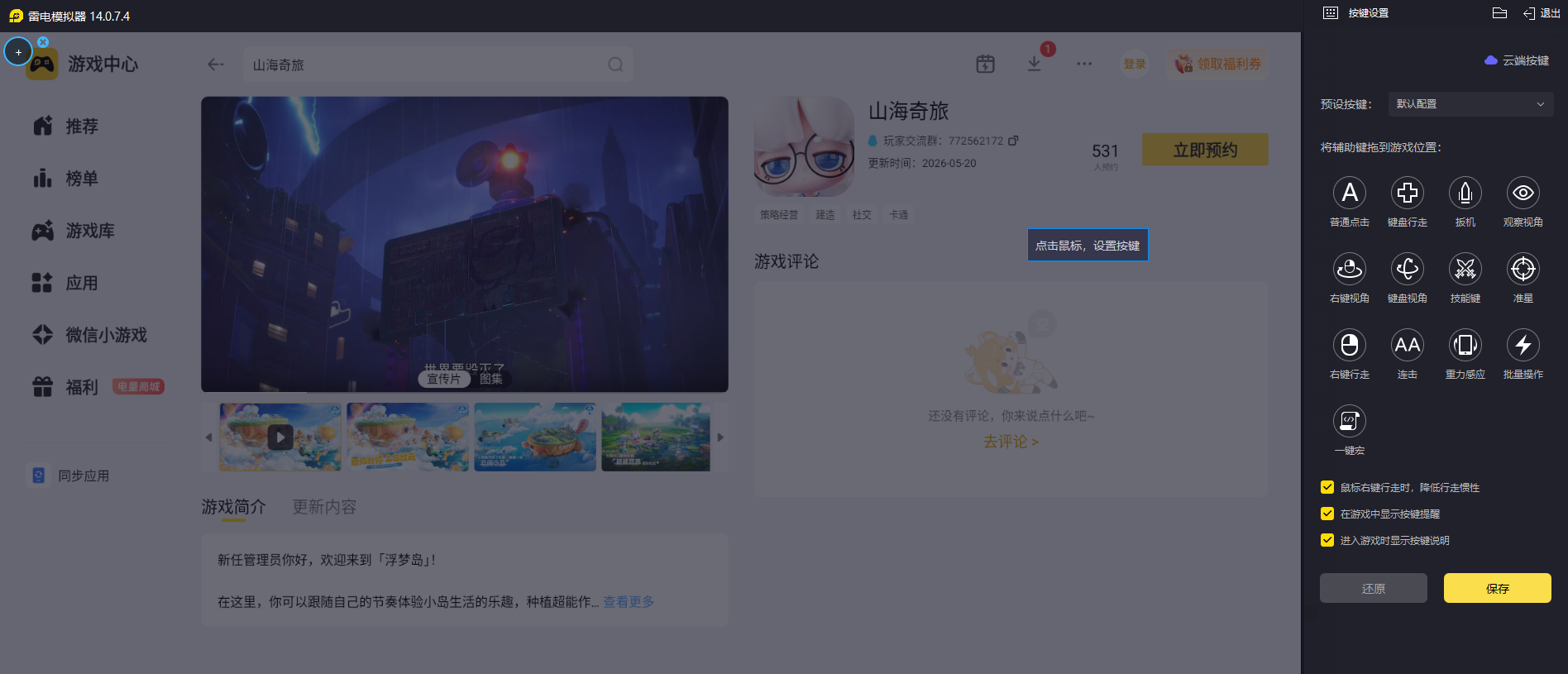This screenshot has height=674, width=1568.
Task: Select the third turtle island thumbnail
Action: point(535,437)
